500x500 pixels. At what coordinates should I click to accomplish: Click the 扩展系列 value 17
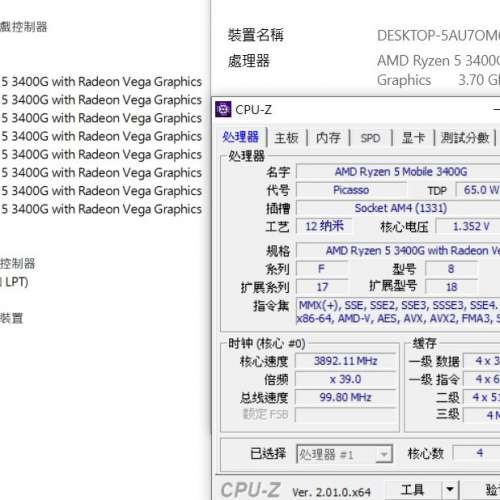pos(322,287)
